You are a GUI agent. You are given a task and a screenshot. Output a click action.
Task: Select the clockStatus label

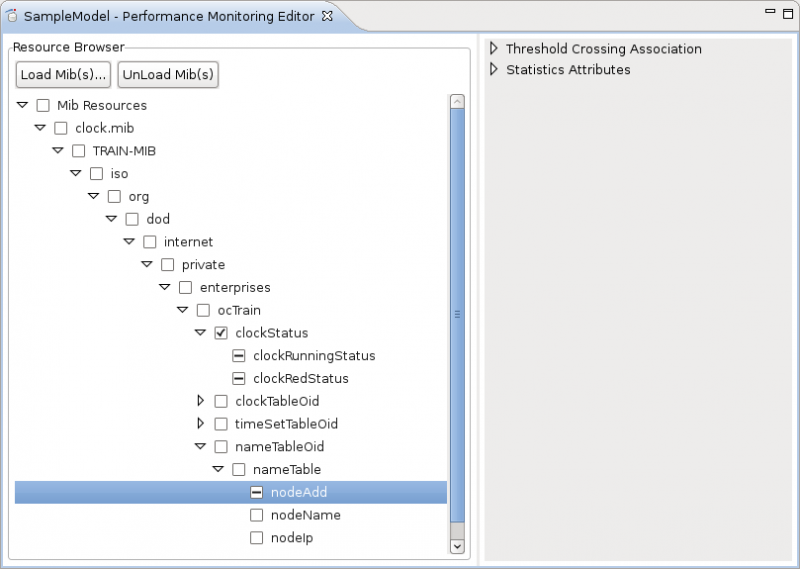272,333
